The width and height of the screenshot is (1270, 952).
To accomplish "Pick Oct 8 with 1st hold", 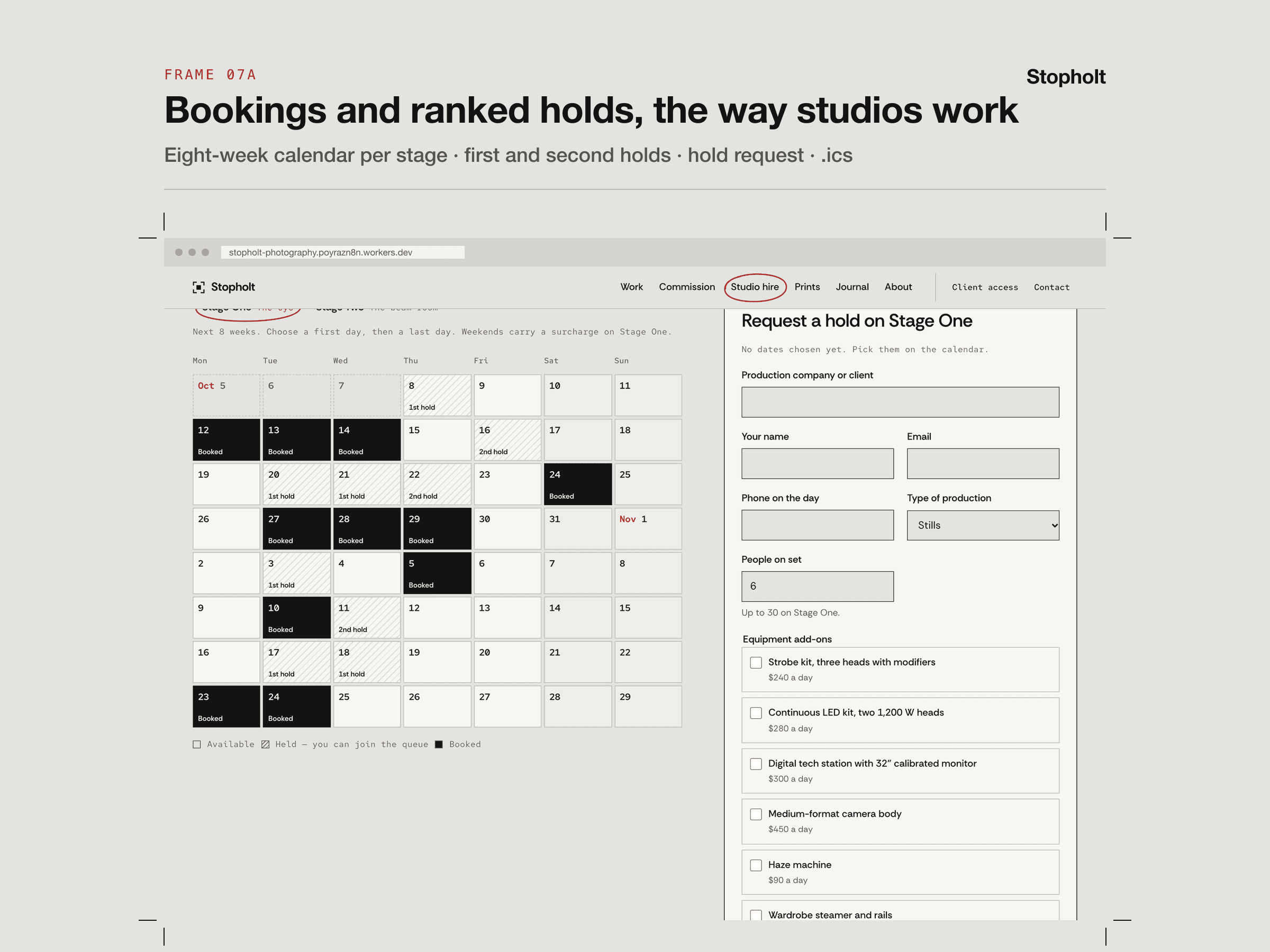I will click(437, 396).
